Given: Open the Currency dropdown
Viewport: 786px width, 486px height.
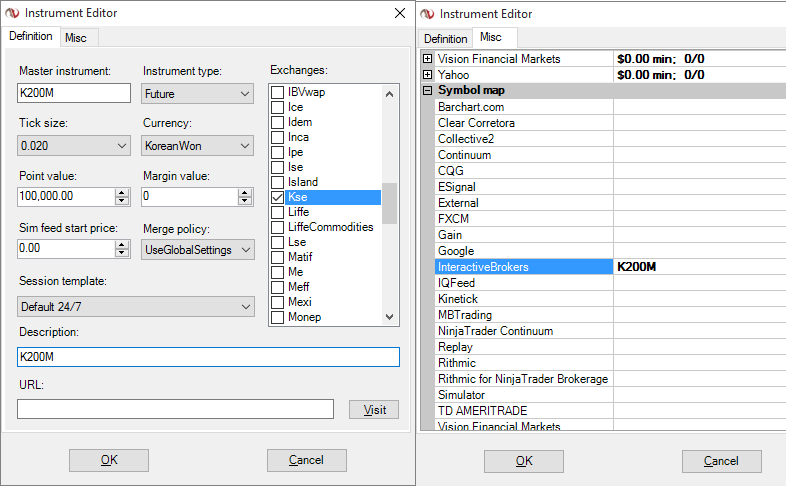Looking at the screenshot, I should point(197,146).
